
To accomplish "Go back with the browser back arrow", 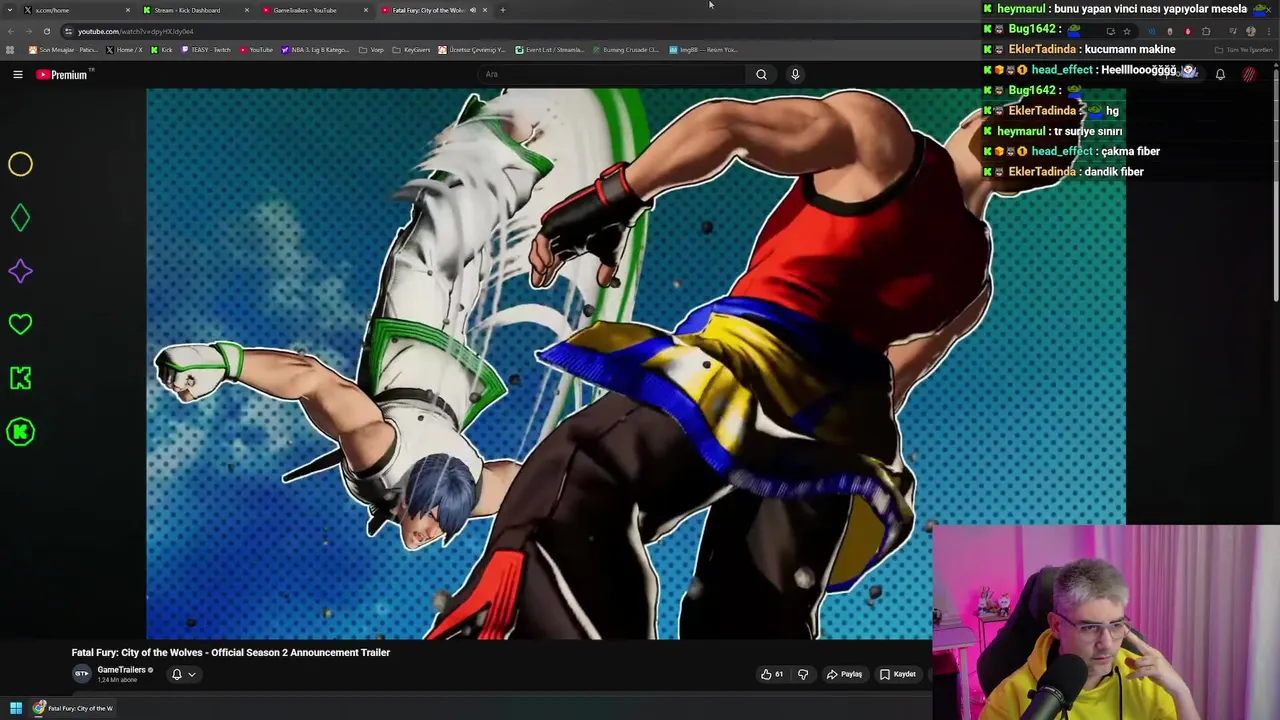I will coord(11,31).
